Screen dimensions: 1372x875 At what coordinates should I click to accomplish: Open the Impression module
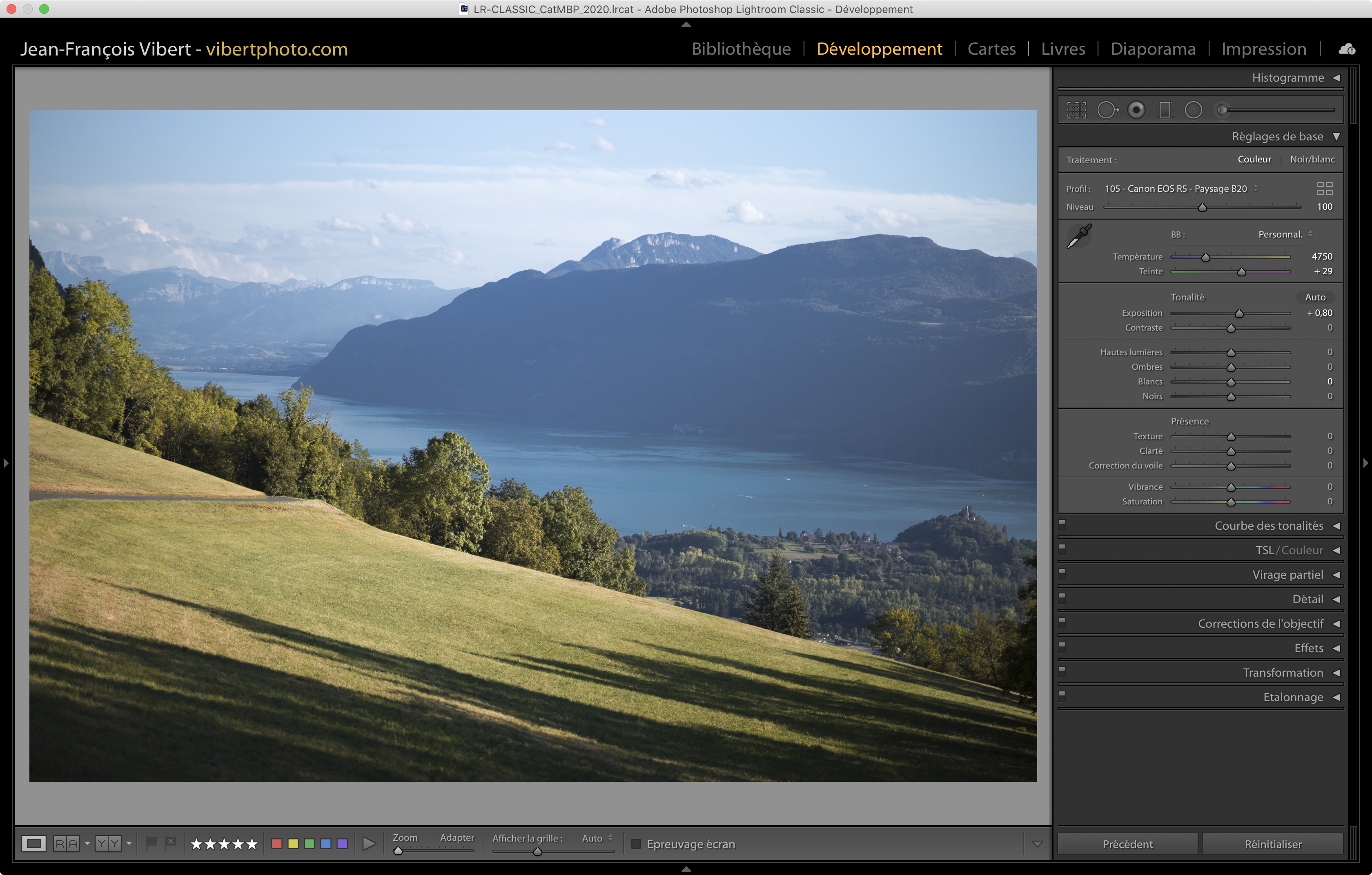[x=1263, y=49]
